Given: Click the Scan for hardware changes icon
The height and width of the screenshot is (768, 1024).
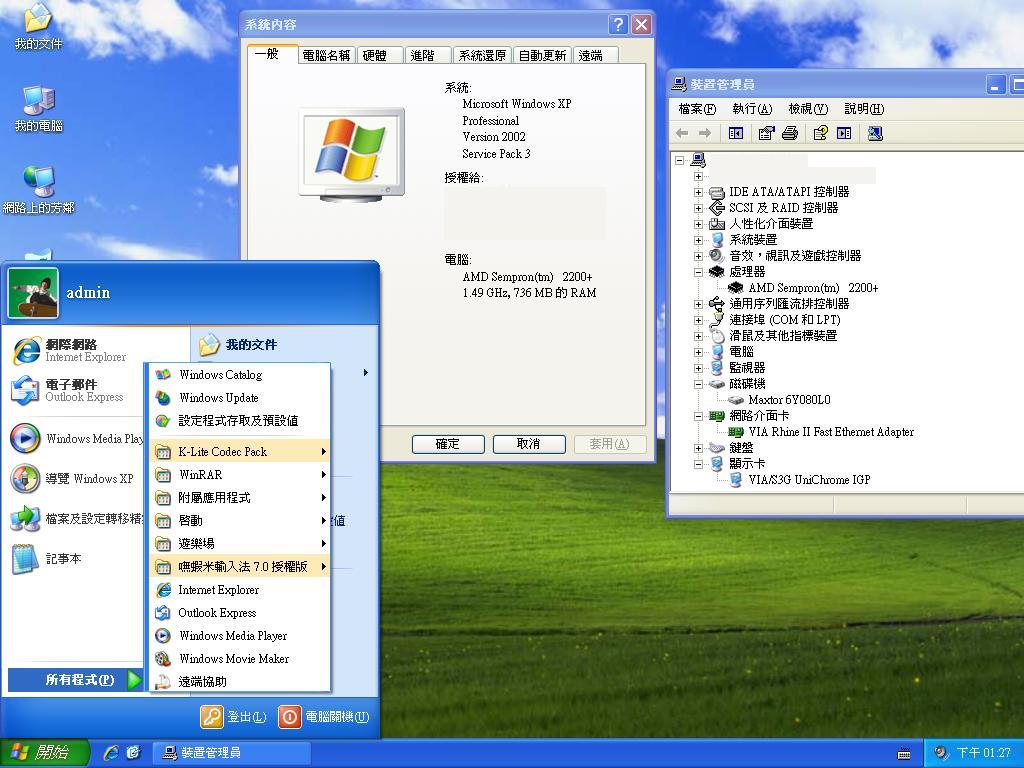Looking at the screenshot, I should point(875,133).
